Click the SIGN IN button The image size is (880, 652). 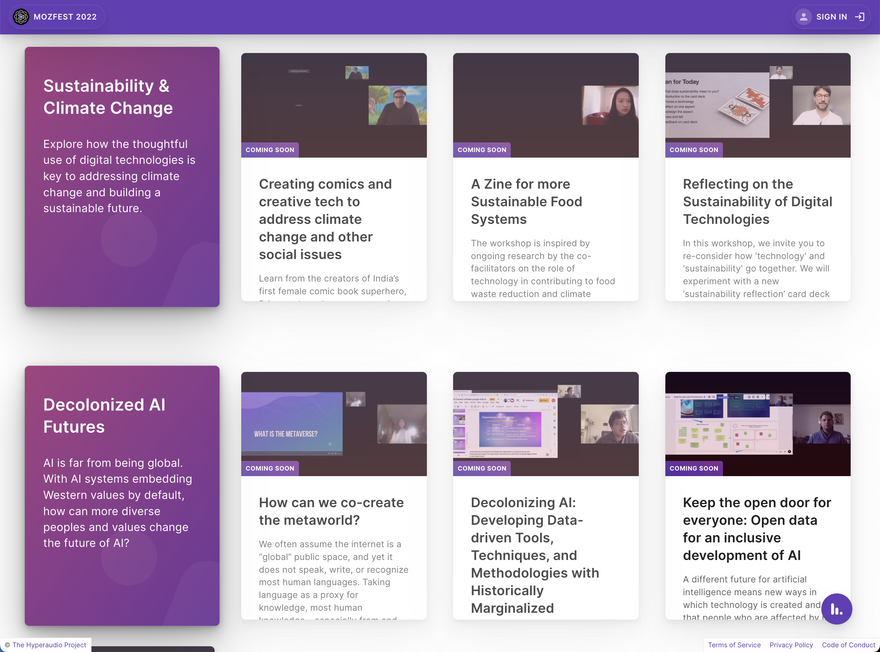[831, 17]
